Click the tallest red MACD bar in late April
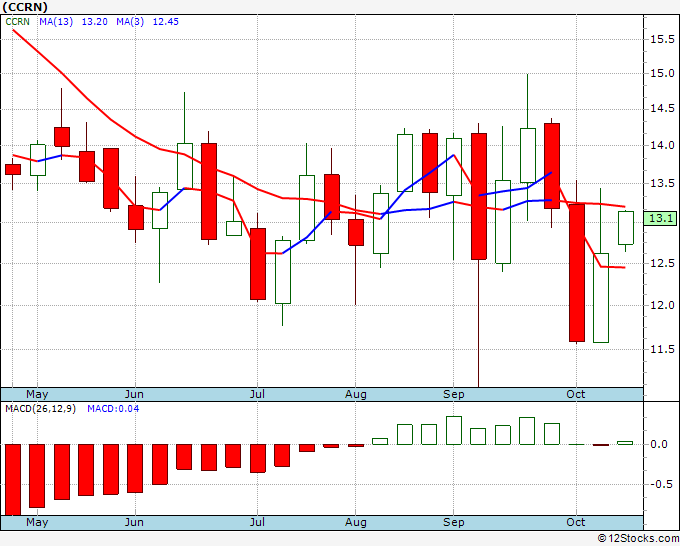The image size is (680, 546). (x=13, y=480)
